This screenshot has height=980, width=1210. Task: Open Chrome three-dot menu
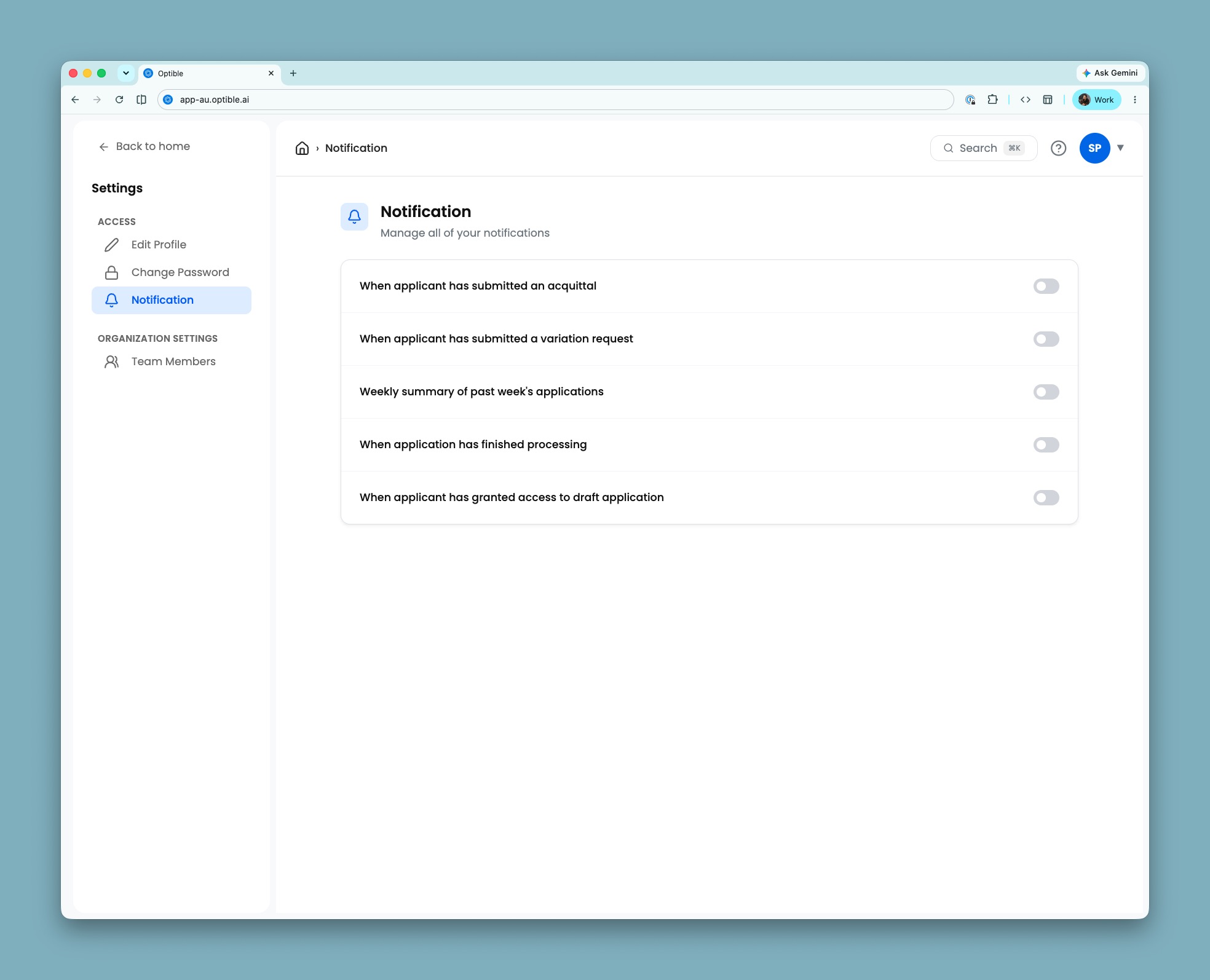click(x=1134, y=100)
